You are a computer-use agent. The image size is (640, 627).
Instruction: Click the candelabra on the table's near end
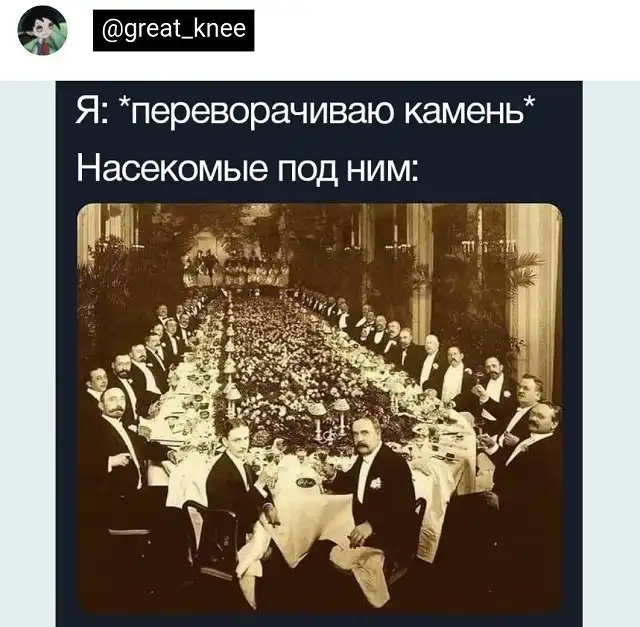point(327,422)
